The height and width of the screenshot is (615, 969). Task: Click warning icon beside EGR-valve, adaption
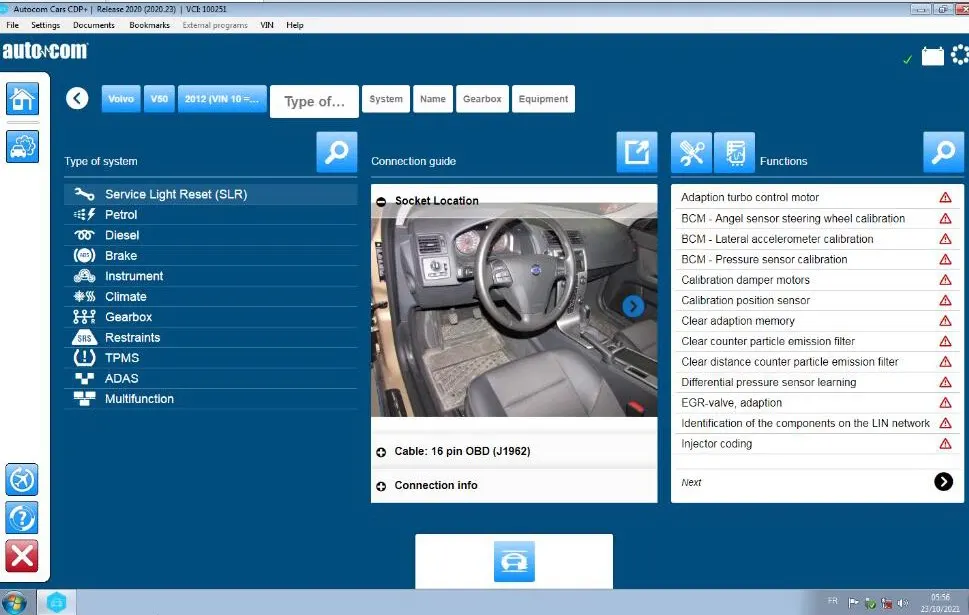[x=946, y=403]
